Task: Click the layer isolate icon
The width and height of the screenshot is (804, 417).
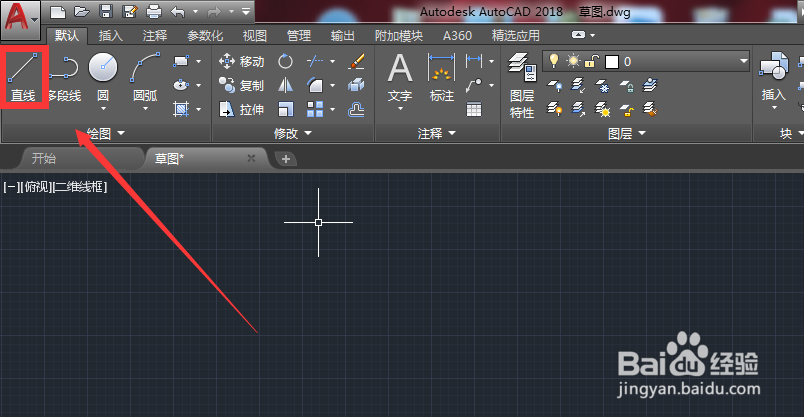Action: pyautogui.click(x=578, y=85)
